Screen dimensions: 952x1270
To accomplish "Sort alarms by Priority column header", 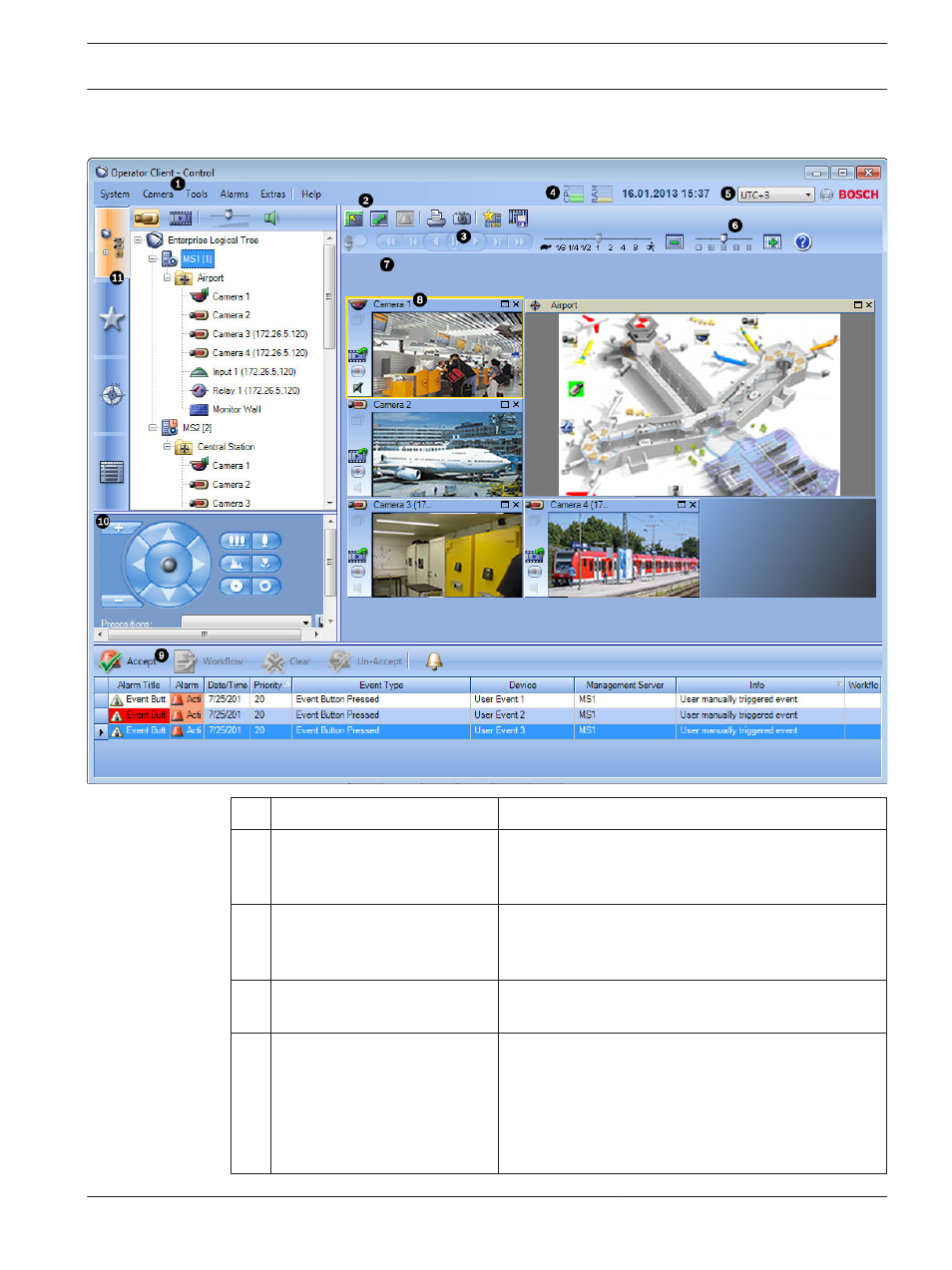I will tap(270, 685).
